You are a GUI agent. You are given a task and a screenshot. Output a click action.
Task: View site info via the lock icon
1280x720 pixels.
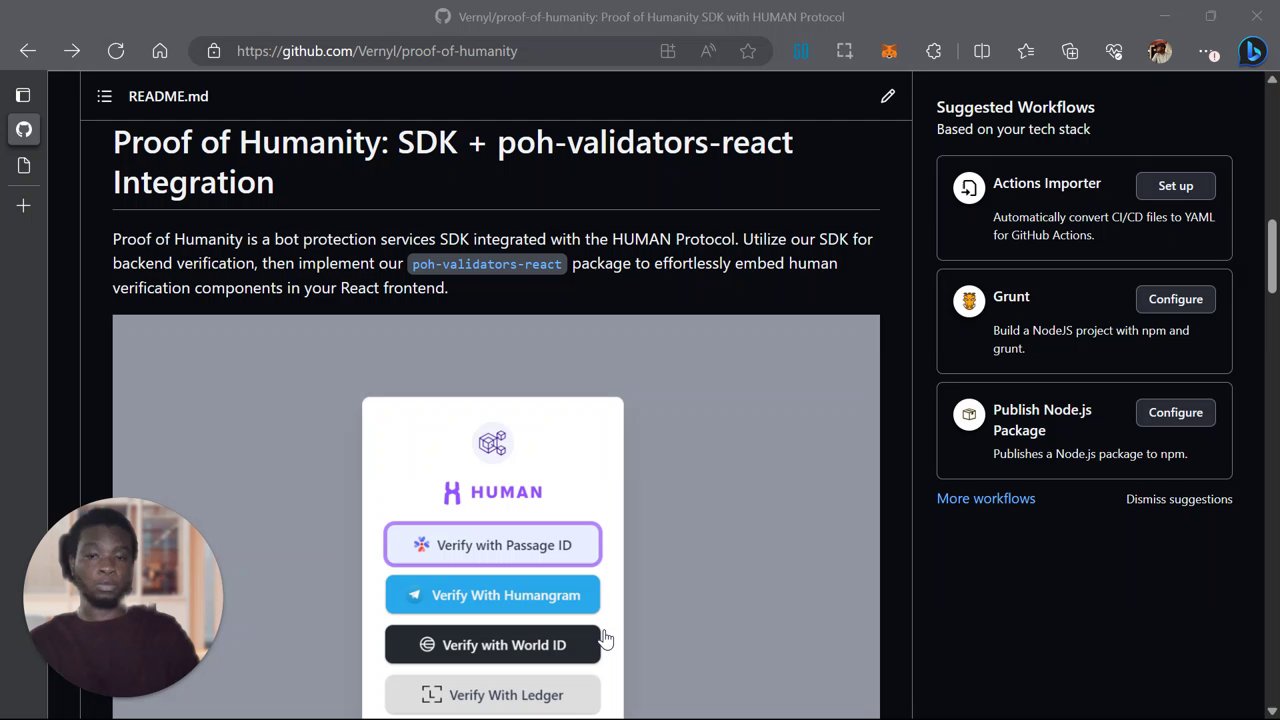[213, 51]
